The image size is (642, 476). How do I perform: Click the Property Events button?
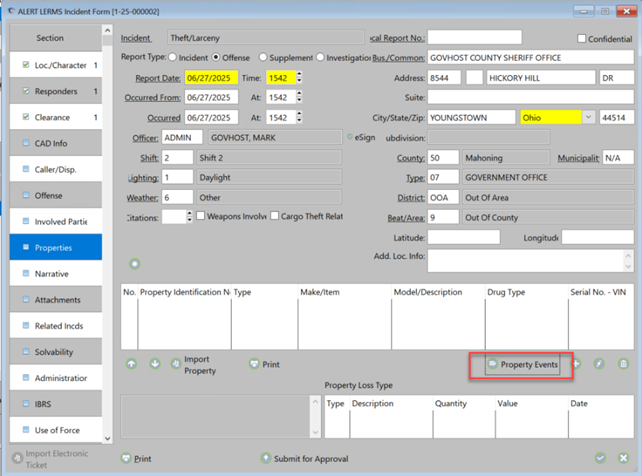(x=523, y=365)
